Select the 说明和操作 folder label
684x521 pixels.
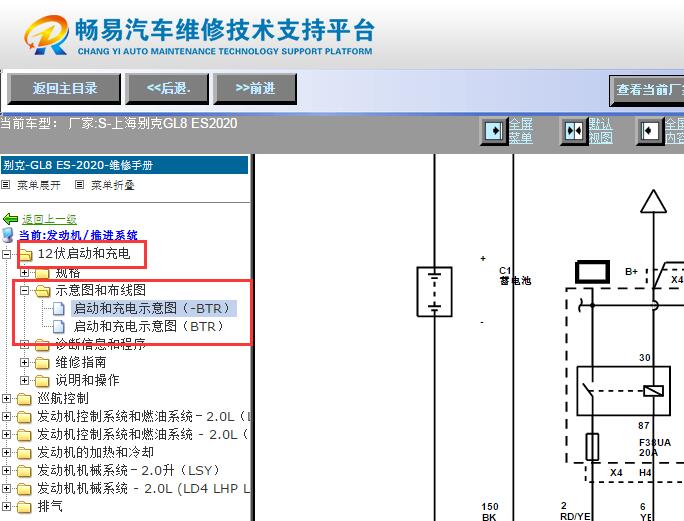tap(87, 380)
